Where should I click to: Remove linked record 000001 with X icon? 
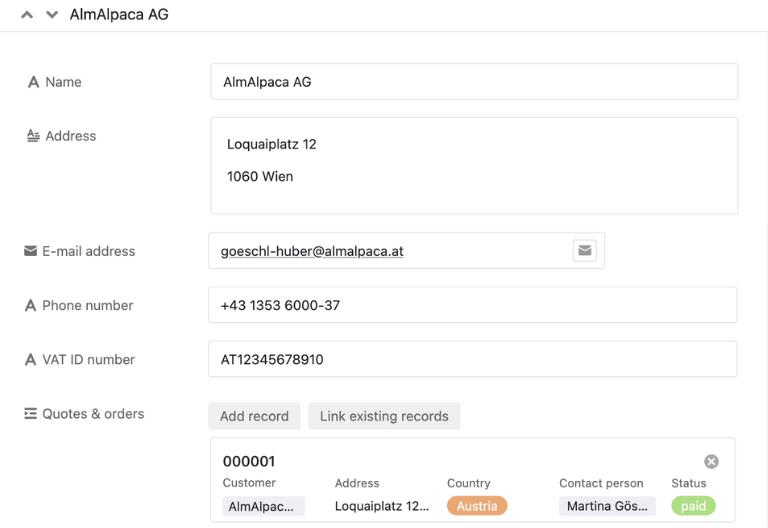click(711, 461)
